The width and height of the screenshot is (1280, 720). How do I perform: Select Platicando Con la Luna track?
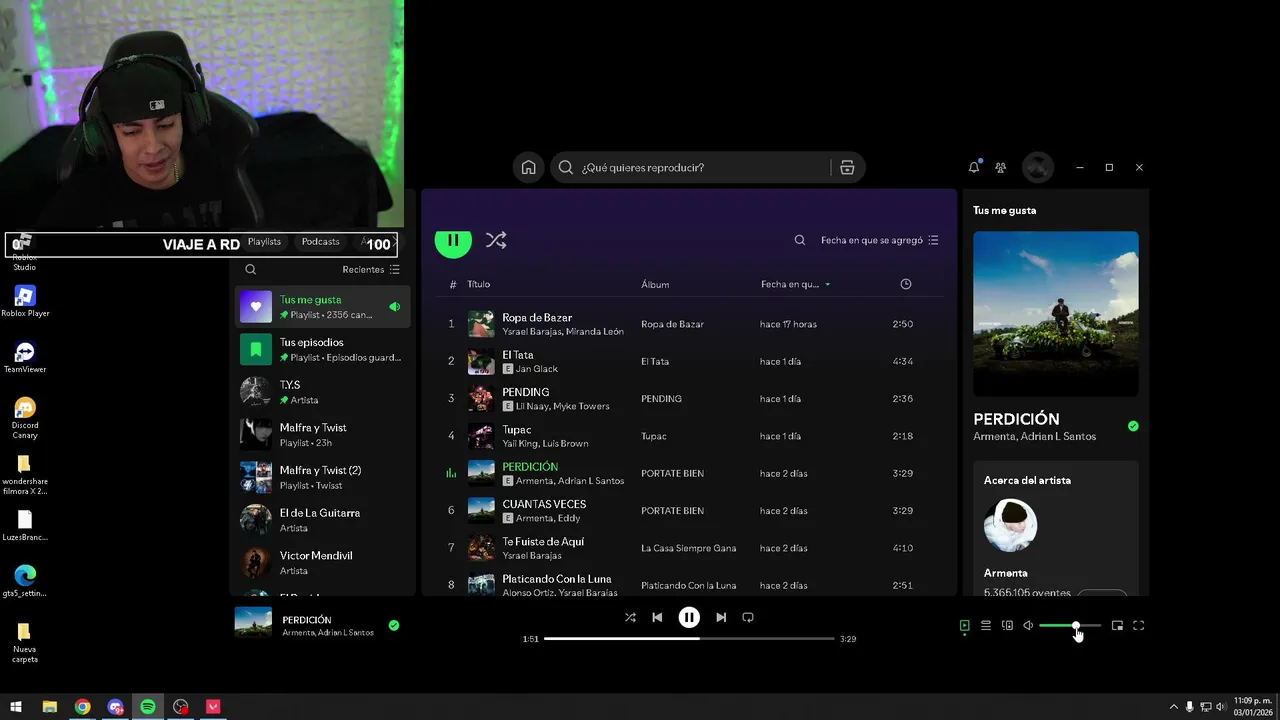pos(689,583)
